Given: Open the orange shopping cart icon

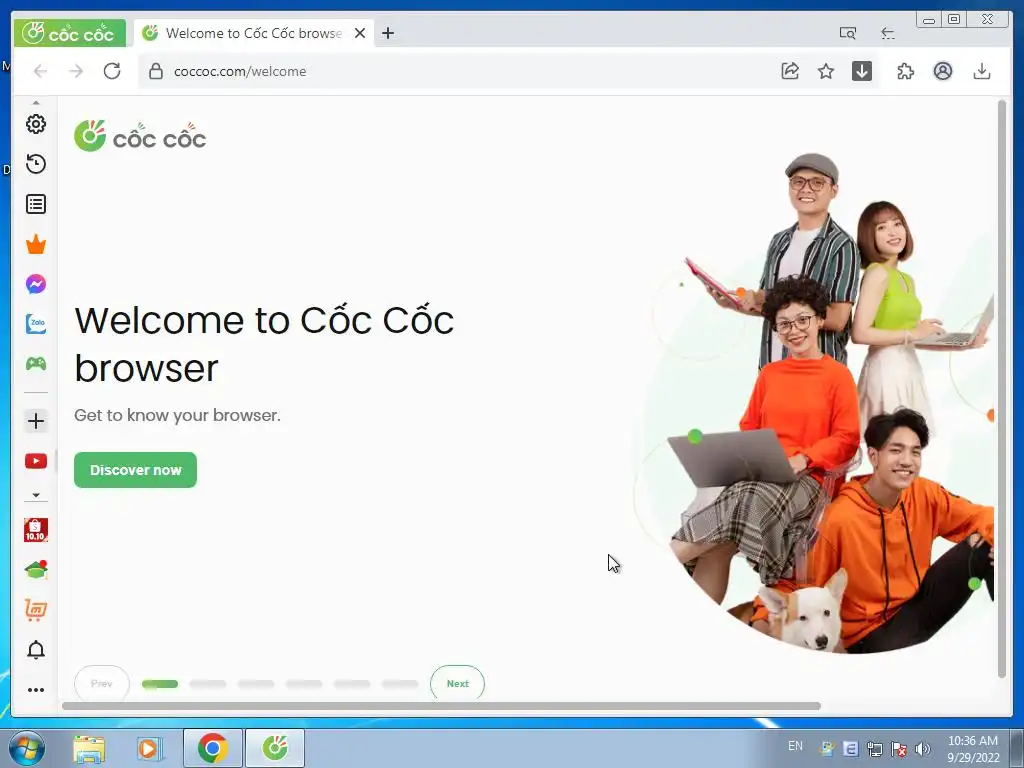Looking at the screenshot, I should 36,609.
